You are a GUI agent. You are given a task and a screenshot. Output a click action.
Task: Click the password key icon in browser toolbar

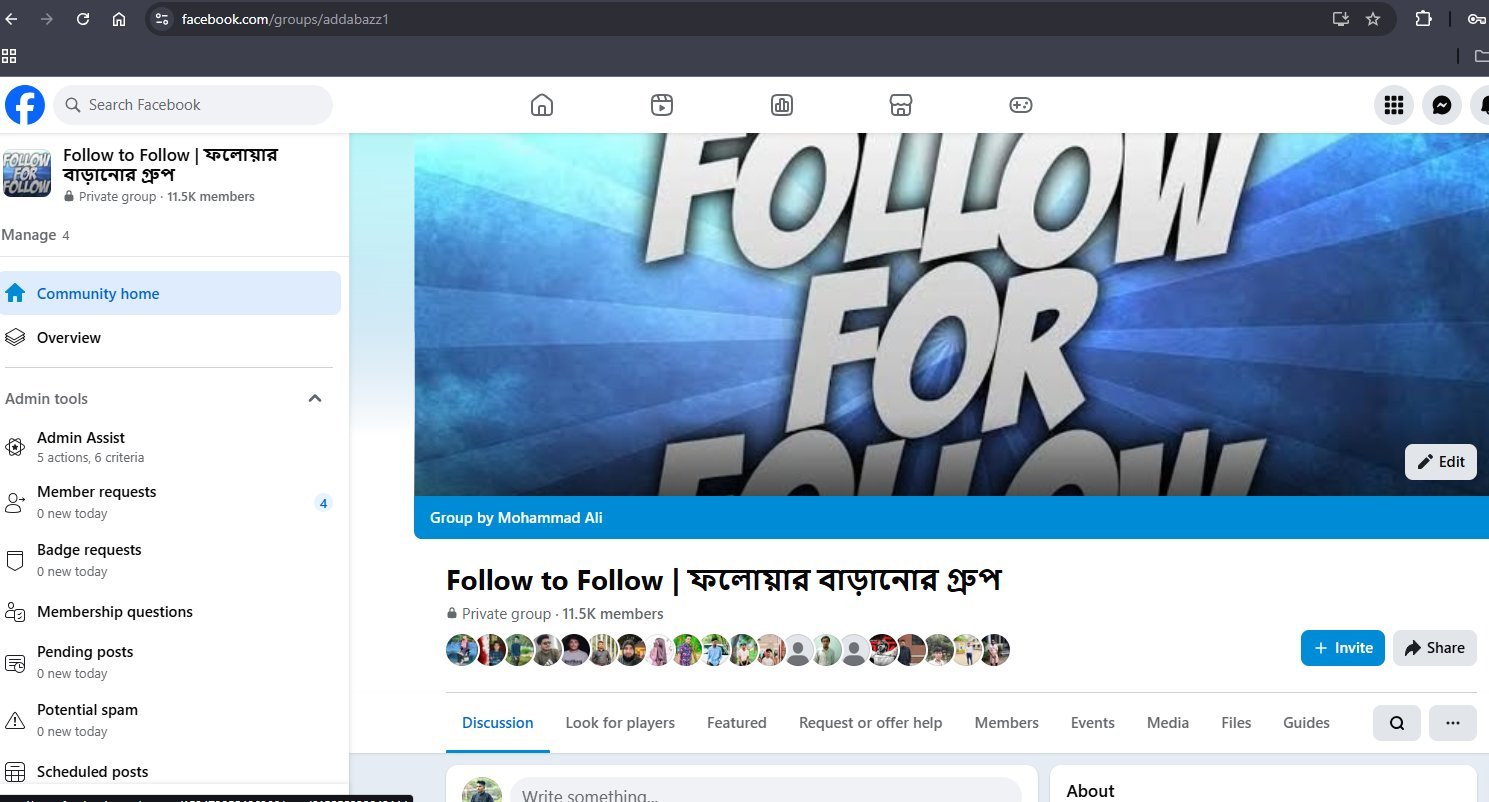click(1477, 19)
